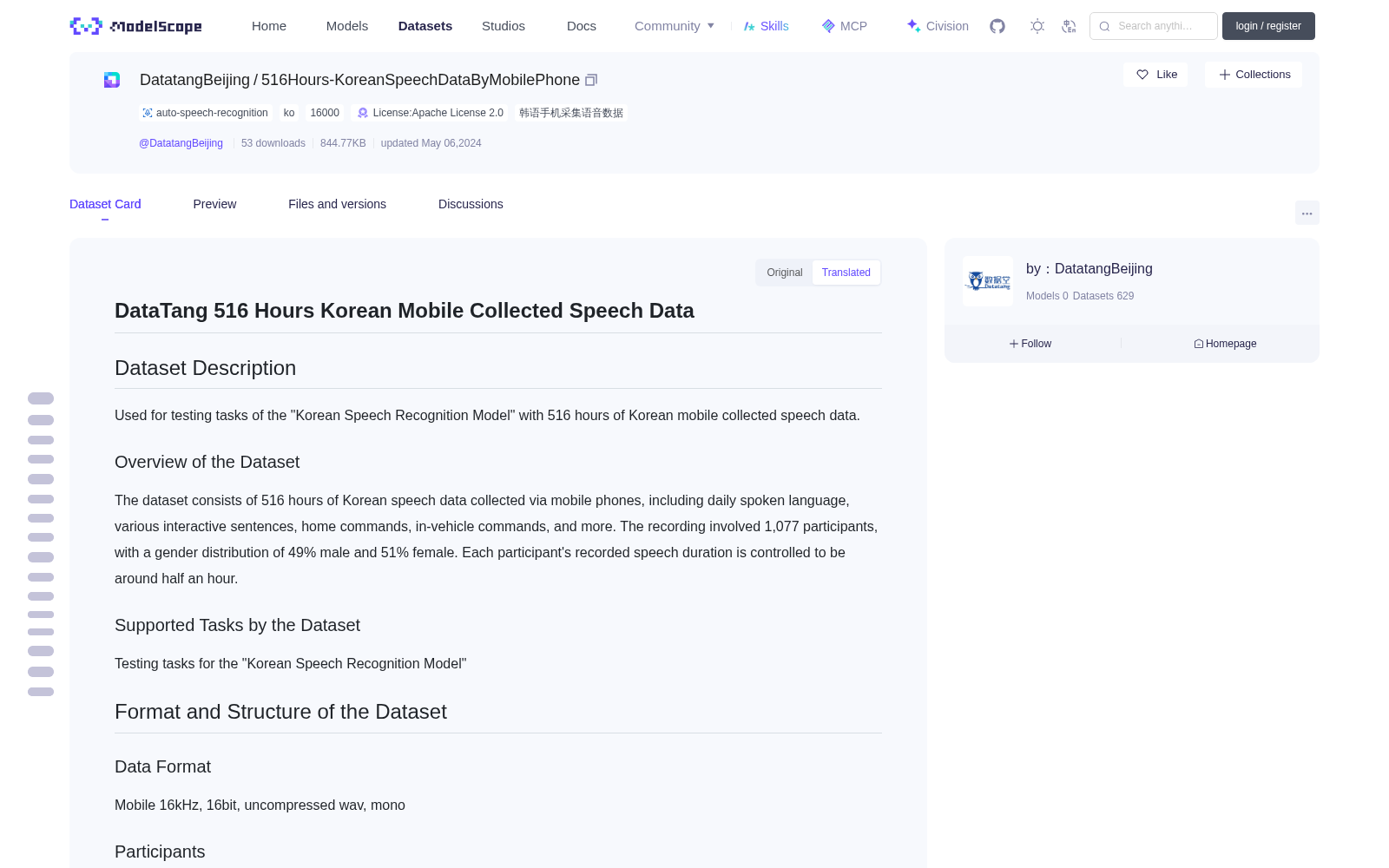Click the last outline marker in side navigation
The width and height of the screenshot is (1389, 868).
tap(41, 692)
